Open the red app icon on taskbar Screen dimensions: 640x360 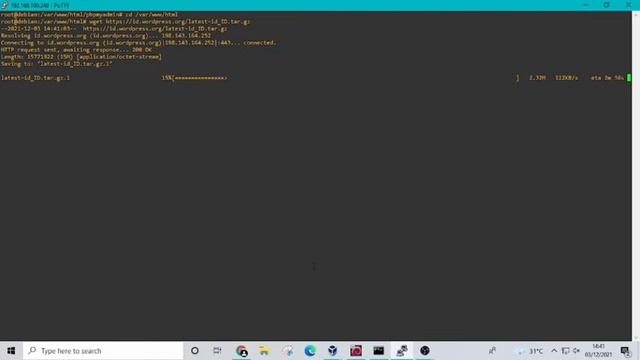click(x=356, y=351)
